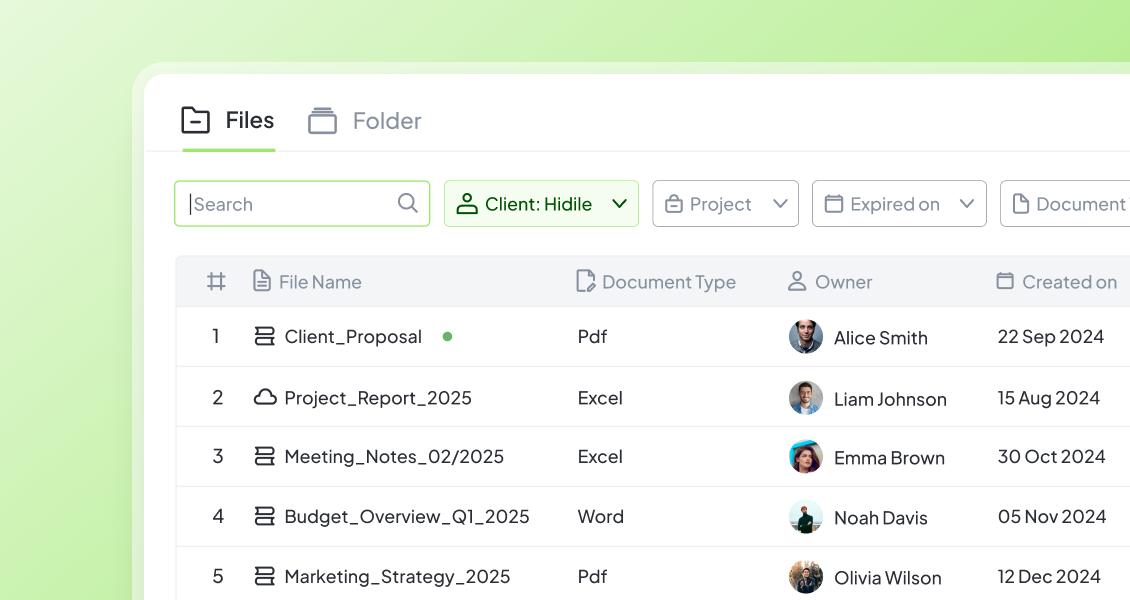Open the Document filter dropdown

1065,204
